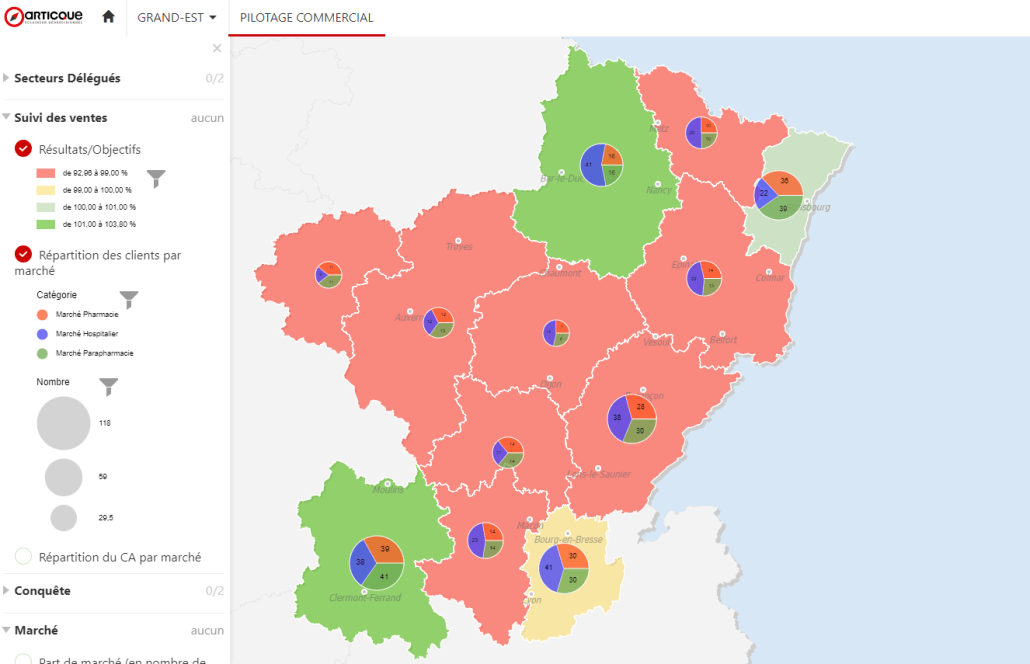
Task: Switch to the PILOTAGE COMMERCIAL tab
Action: (x=306, y=18)
